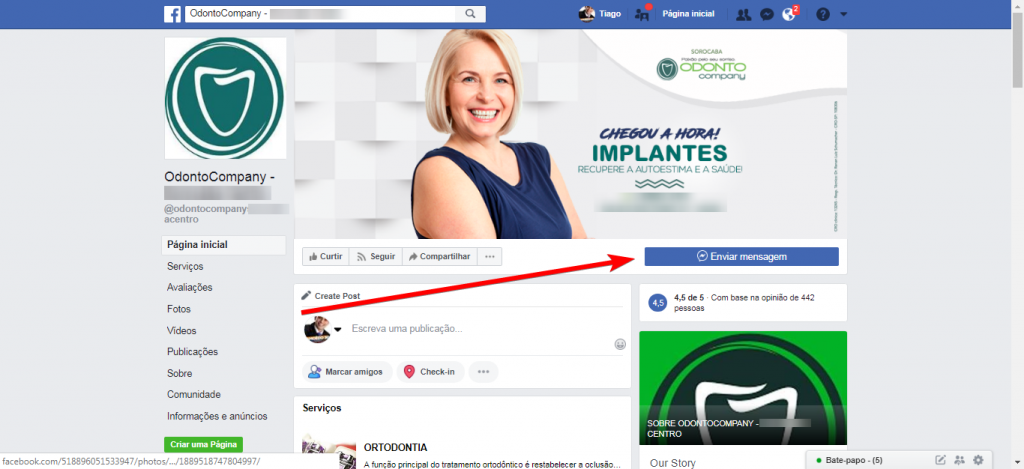Open chat settings gear icon
The image size is (1024, 469).
coord(978,460)
